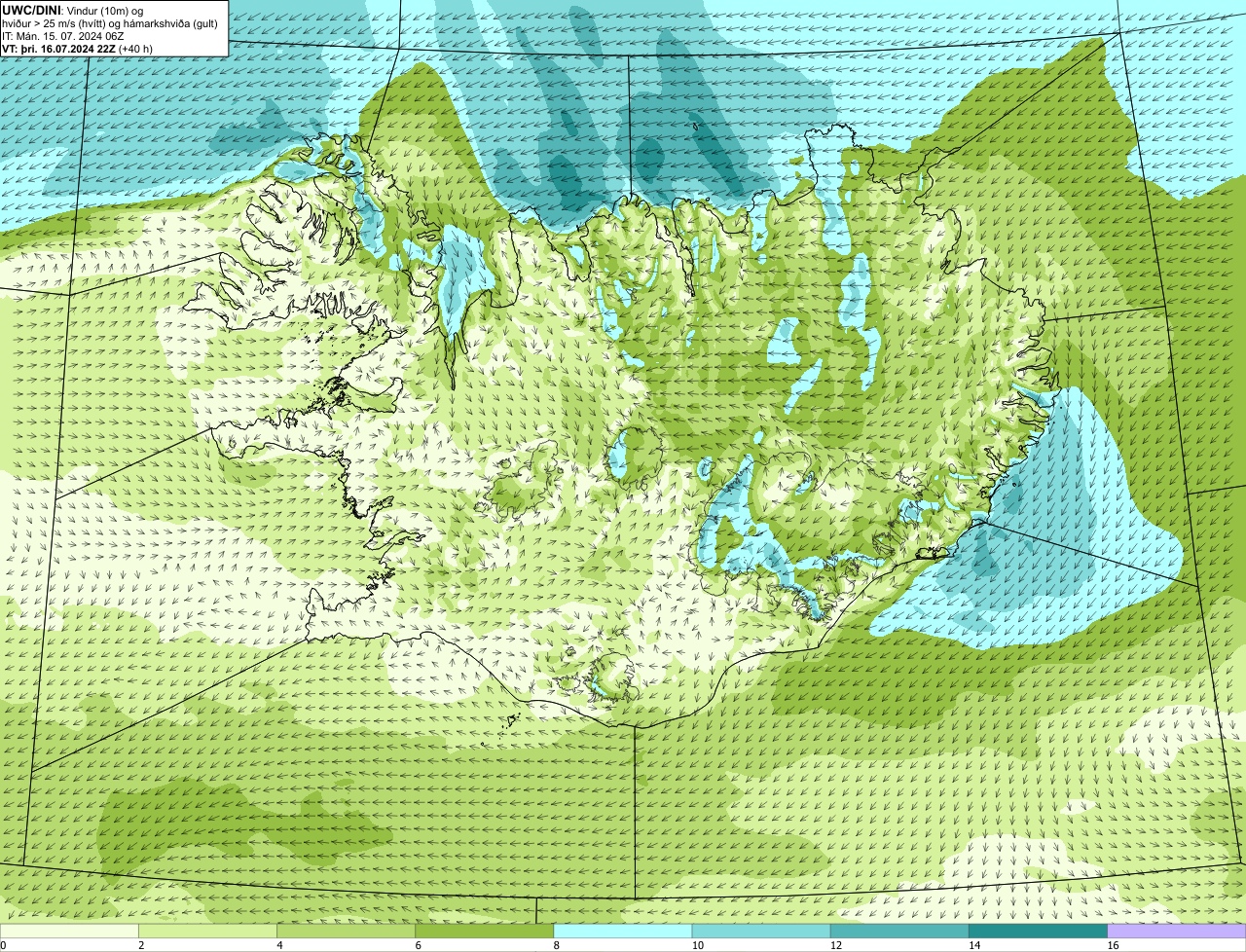
Task: Click the legend scale label "4"
Action: 279,945
